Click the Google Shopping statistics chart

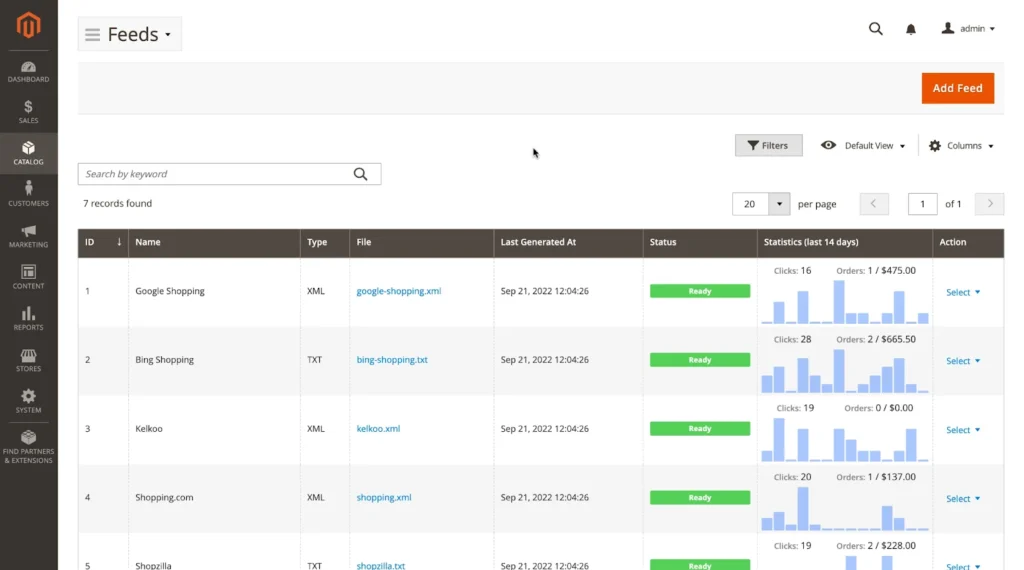click(844, 302)
